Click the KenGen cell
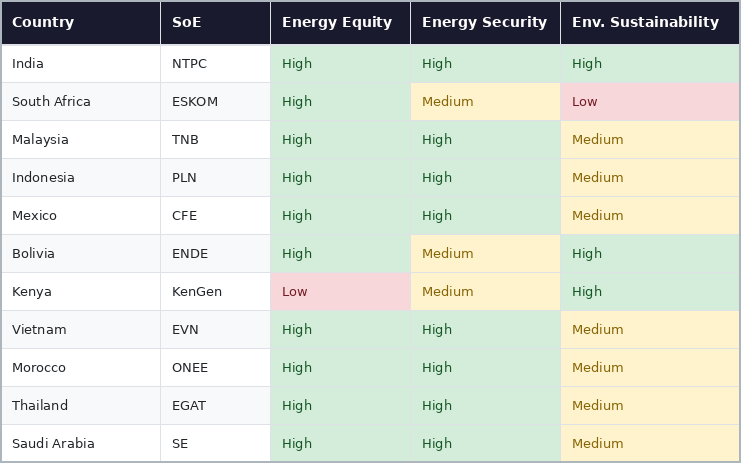 [x=215, y=292]
